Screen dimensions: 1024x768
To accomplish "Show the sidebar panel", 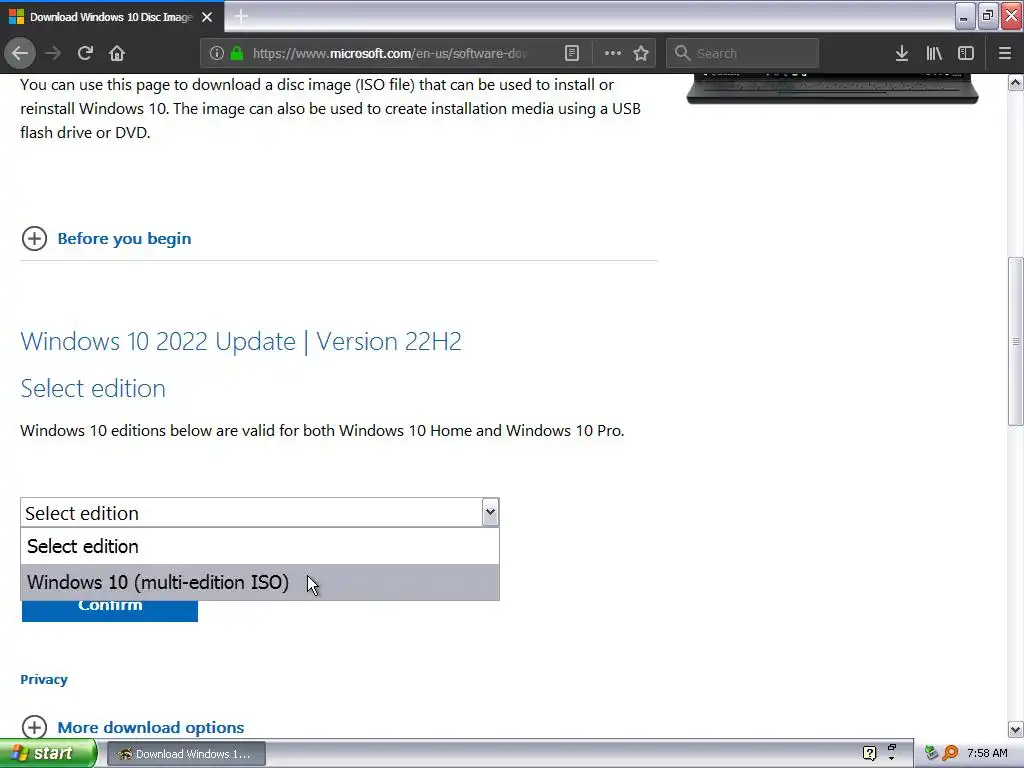I will pyautogui.click(x=966, y=54).
